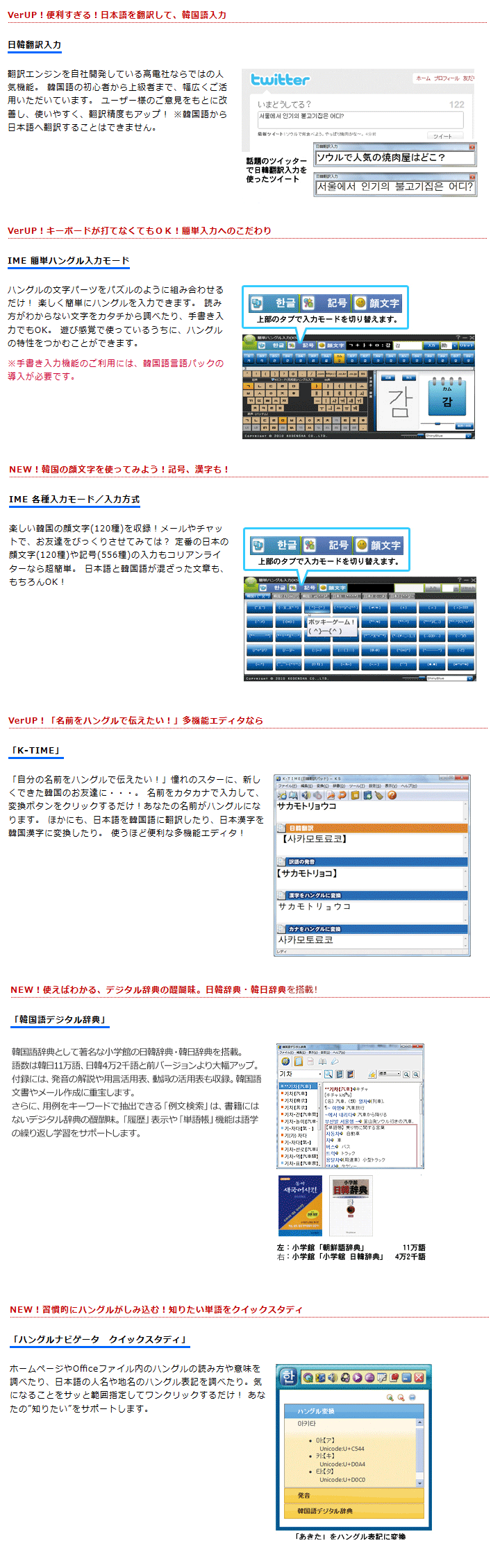Screen dimensions: 500x1568
Task: Click the blue book with plus icon in K-TIME
Action: 367,795
